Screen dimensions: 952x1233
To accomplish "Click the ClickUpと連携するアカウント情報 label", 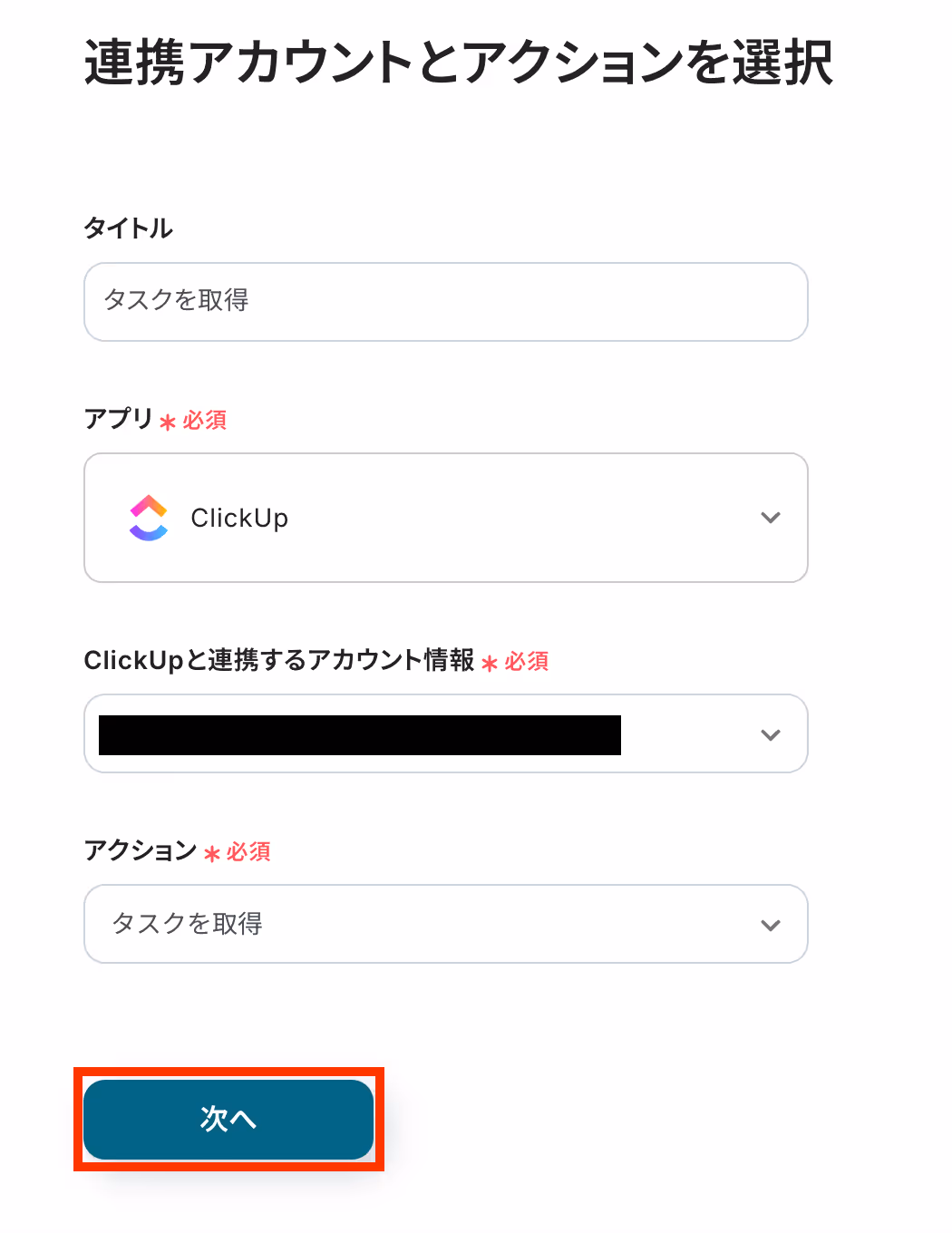I will (x=279, y=660).
